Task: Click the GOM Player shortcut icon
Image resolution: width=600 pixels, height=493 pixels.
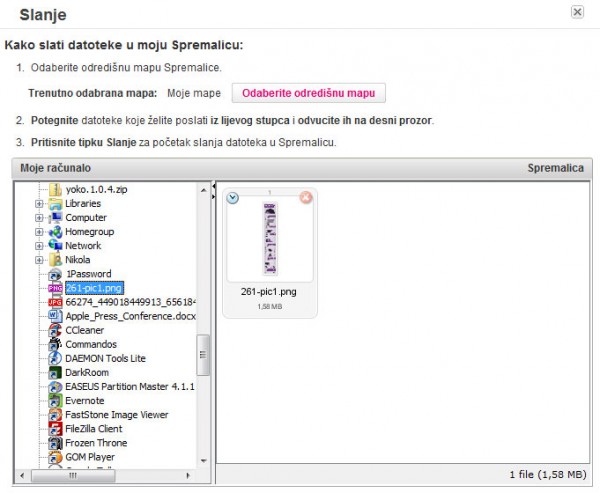Action: click(x=55, y=457)
